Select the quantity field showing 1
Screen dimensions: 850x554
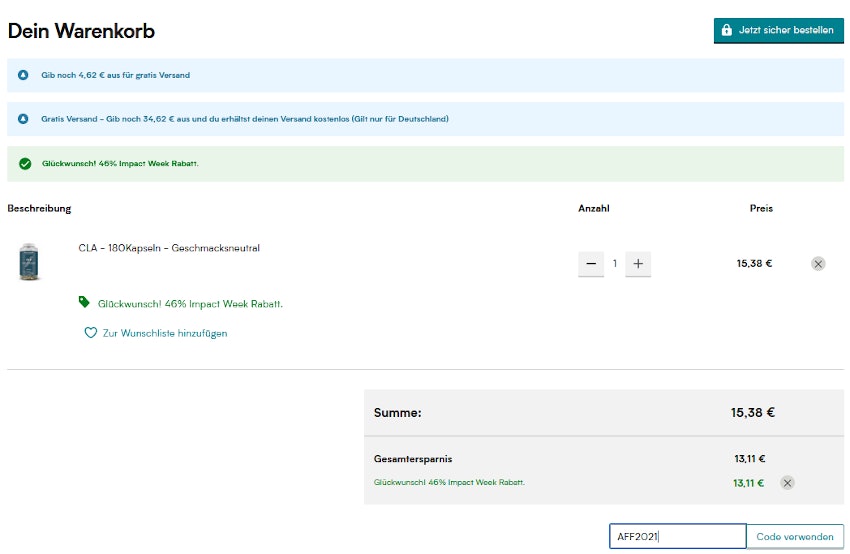tap(614, 264)
